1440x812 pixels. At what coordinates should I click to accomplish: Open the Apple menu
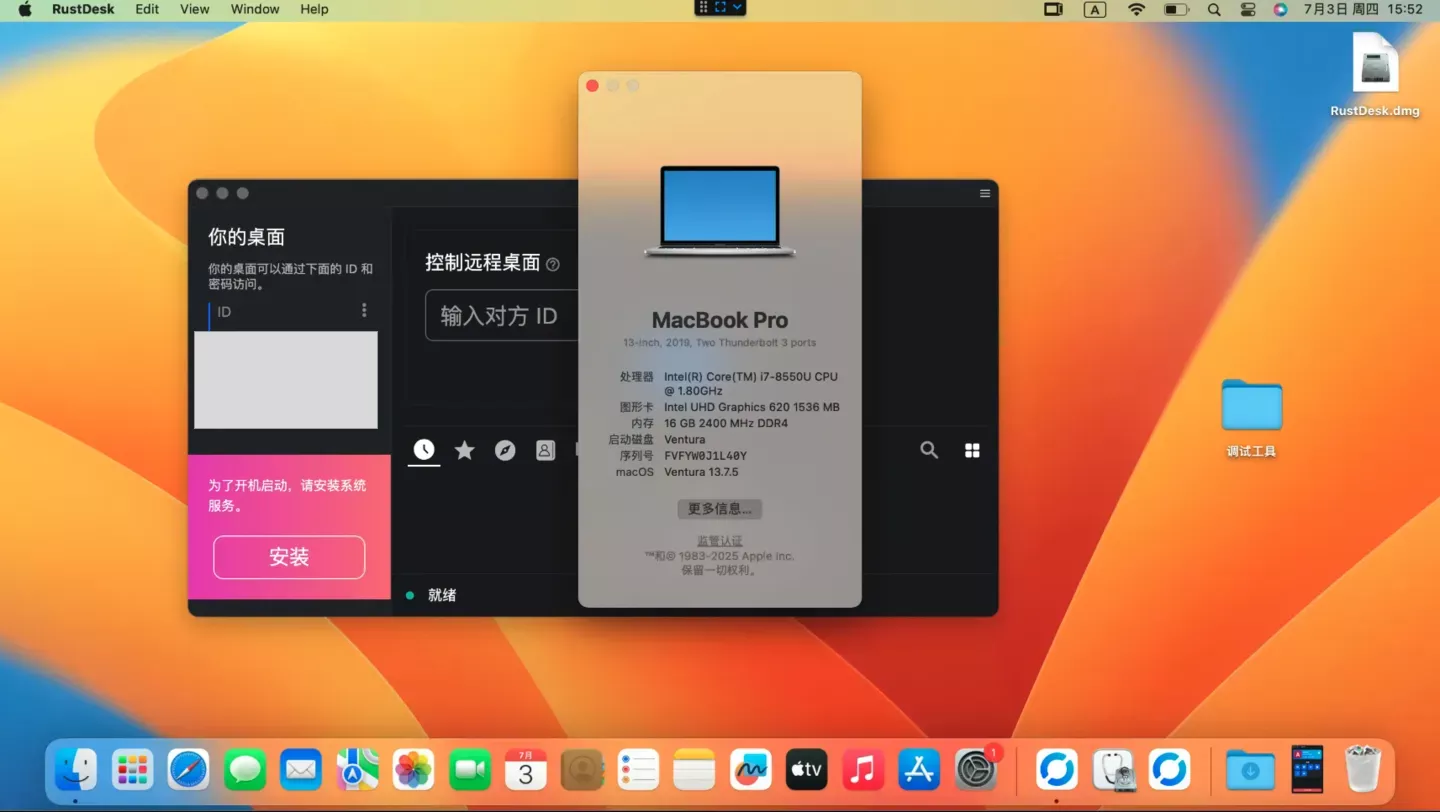pos(25,9)
